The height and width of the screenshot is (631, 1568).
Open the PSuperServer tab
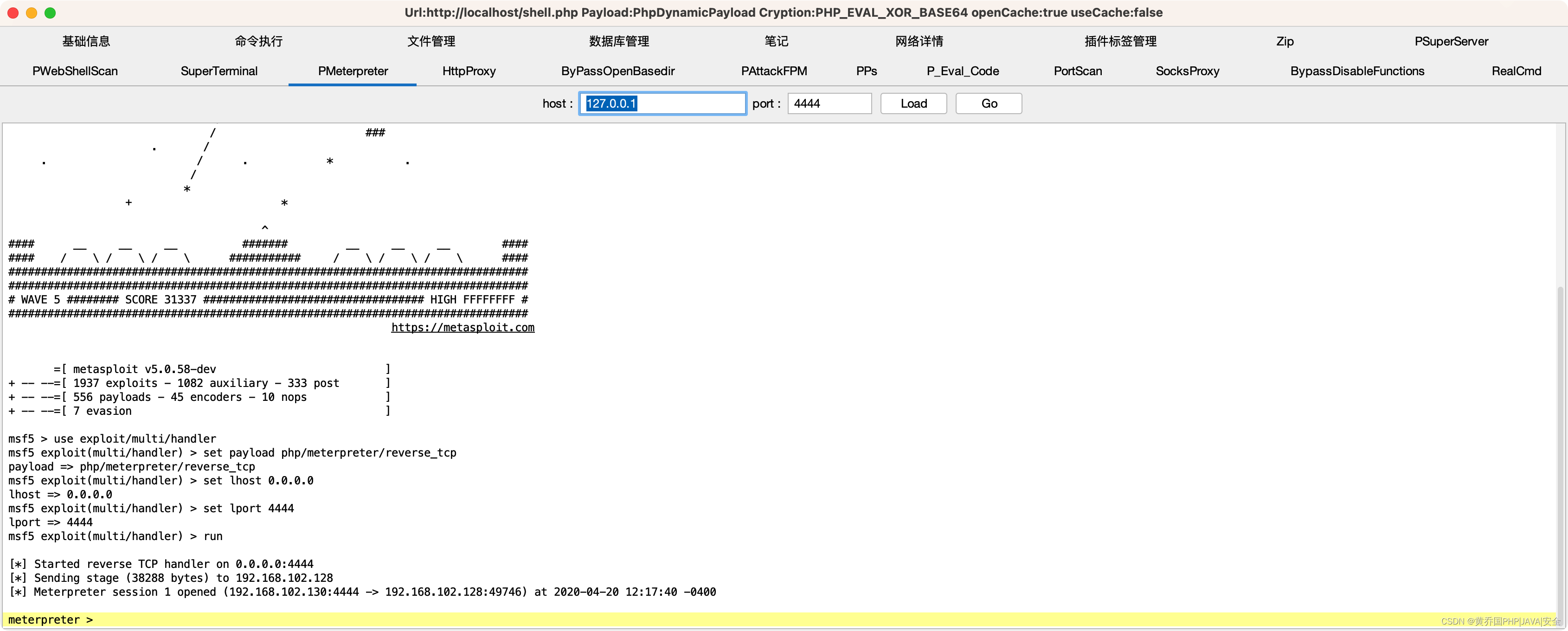click(1451, 41)
